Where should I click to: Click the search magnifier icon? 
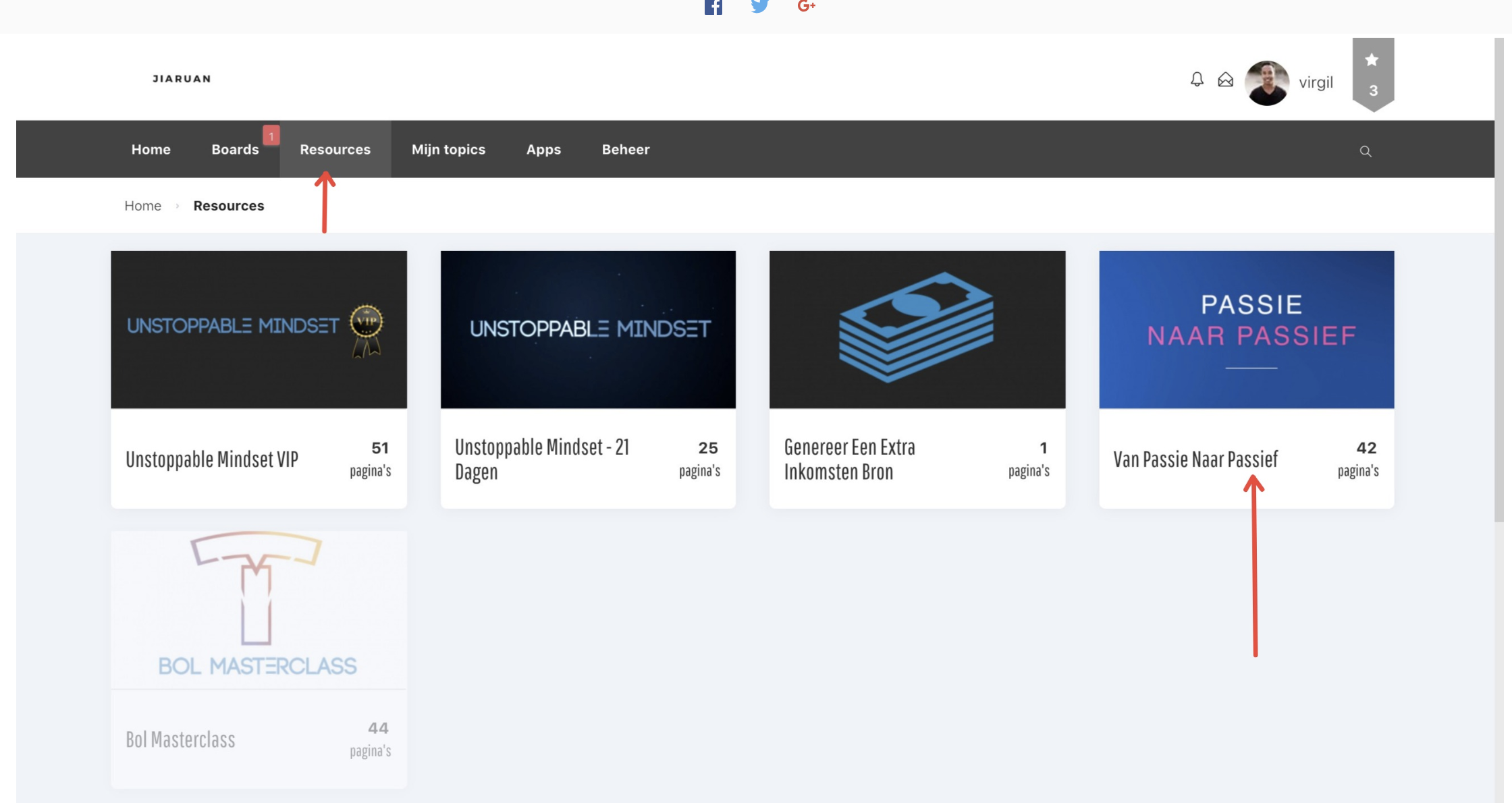click(x=1365, y=151)
